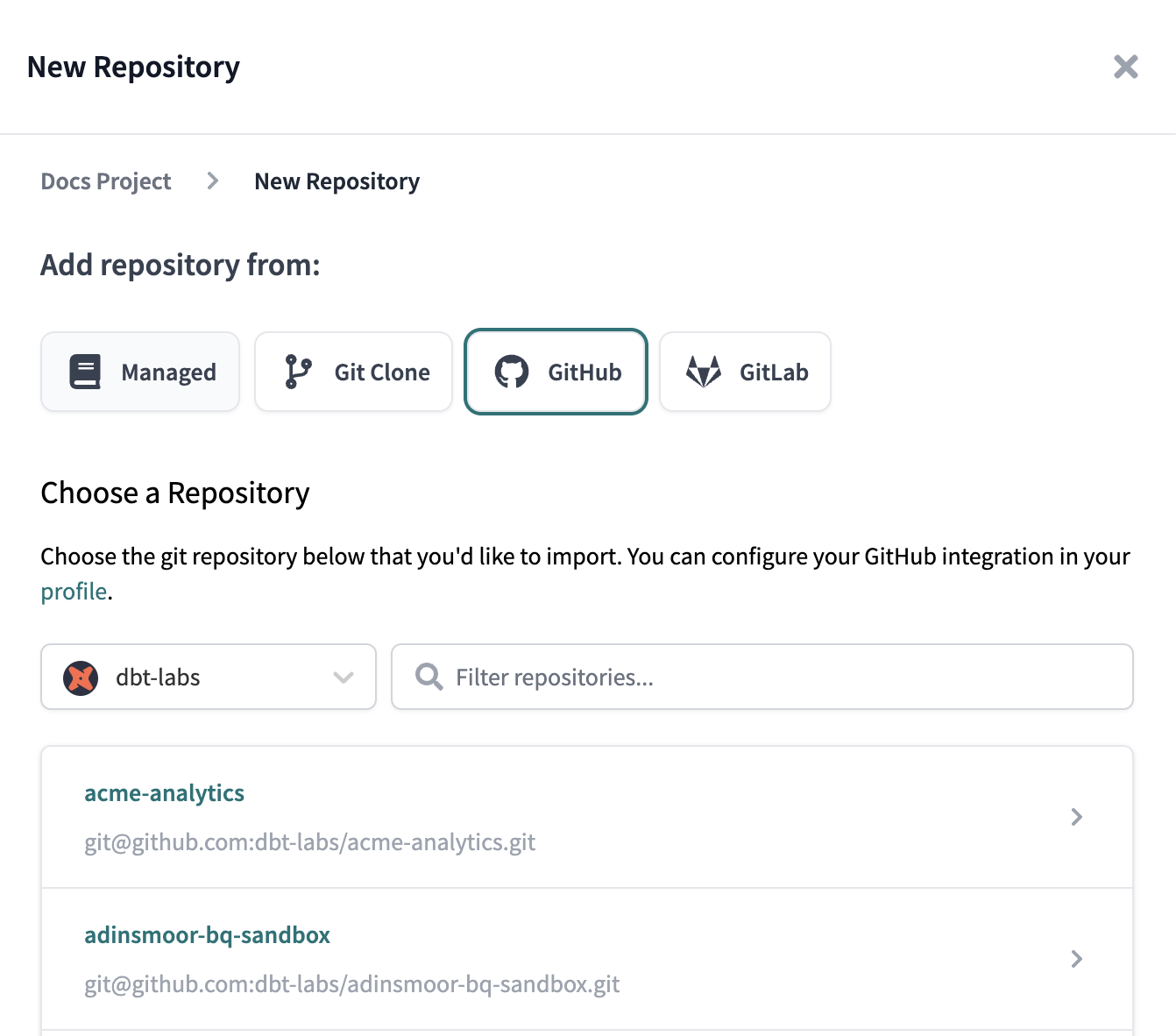
Task: Click the GitHub octocat icon
Action: click(512, 372)
